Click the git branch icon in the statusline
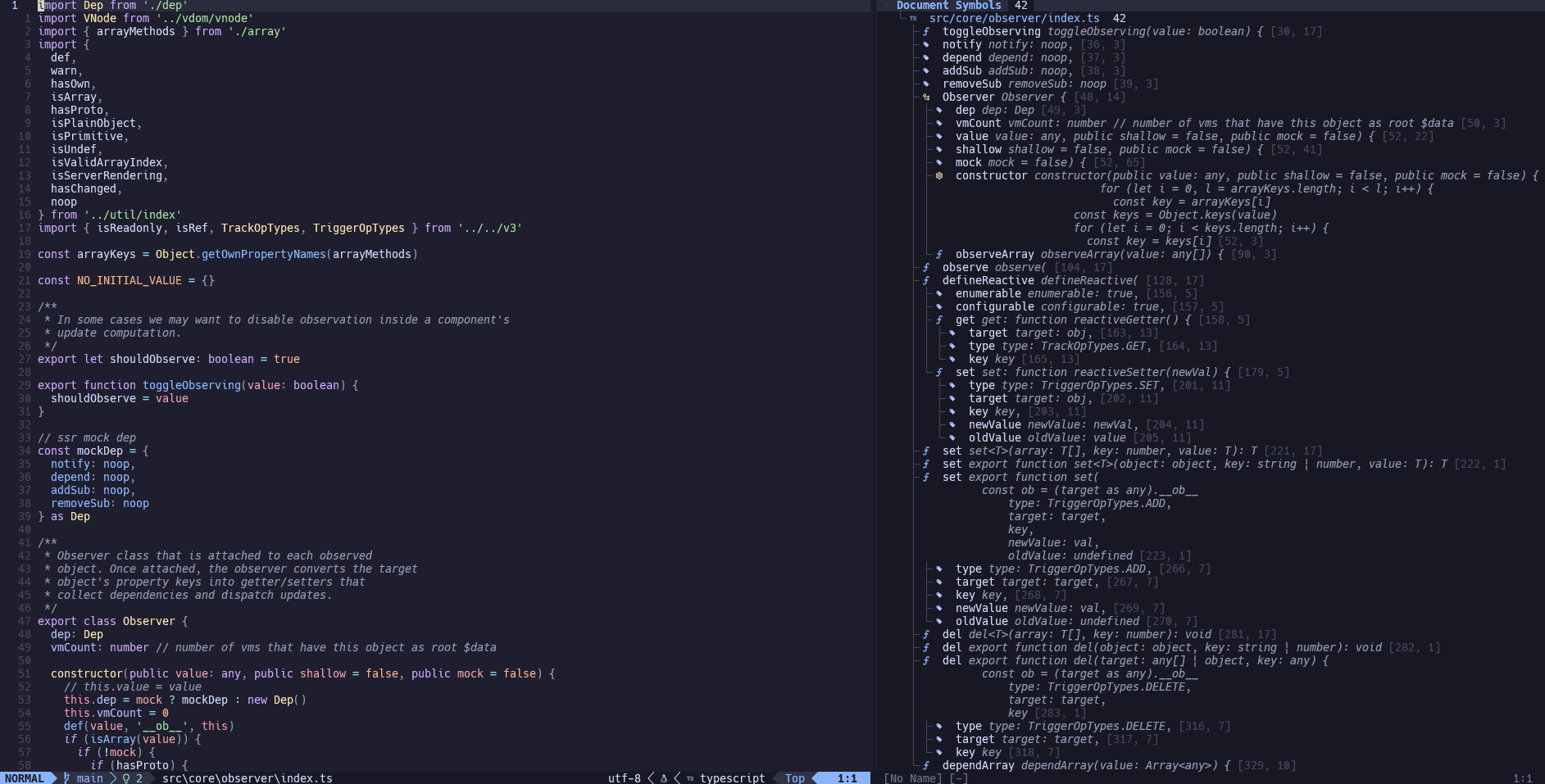Image resolution: width=1545 pixels, height=784 pixels. pyautogui.click(x=67, y=778)
